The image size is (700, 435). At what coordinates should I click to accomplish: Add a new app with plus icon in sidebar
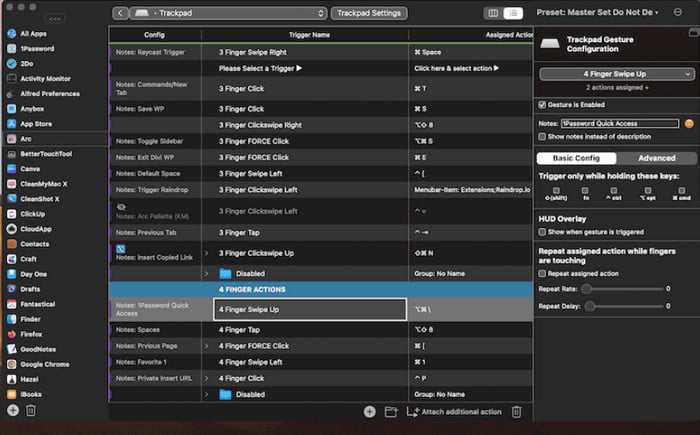point(13,410)
